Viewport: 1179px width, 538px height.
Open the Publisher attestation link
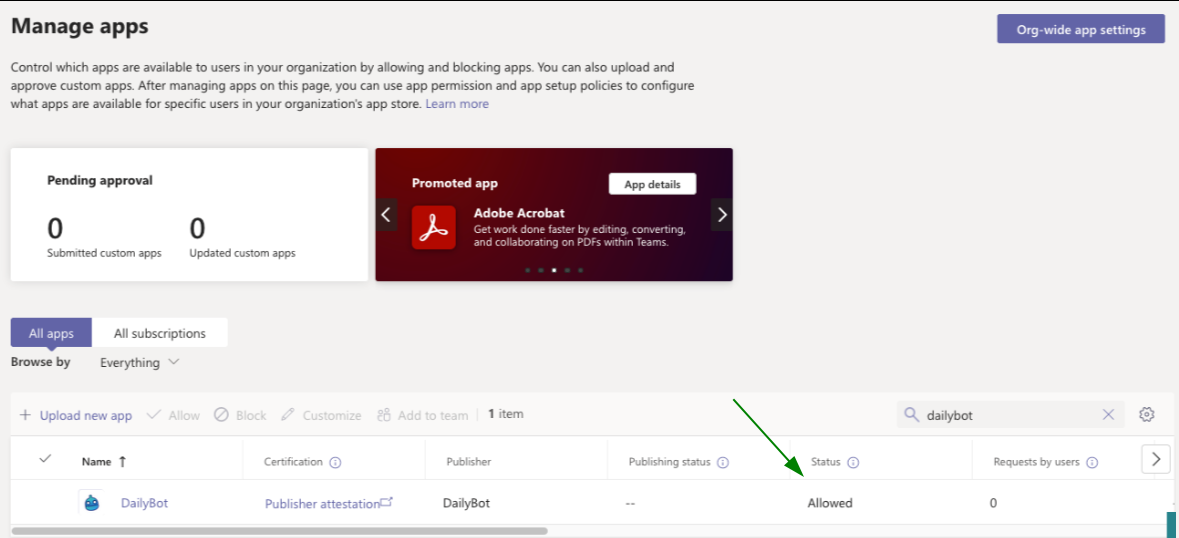(x=322, y=504)
